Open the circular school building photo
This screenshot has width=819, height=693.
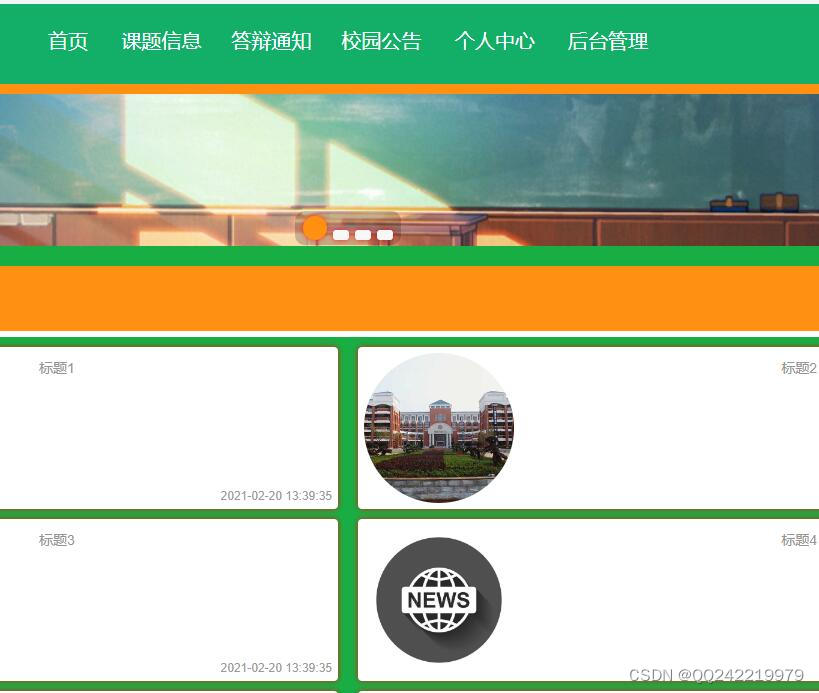(438, 428)
